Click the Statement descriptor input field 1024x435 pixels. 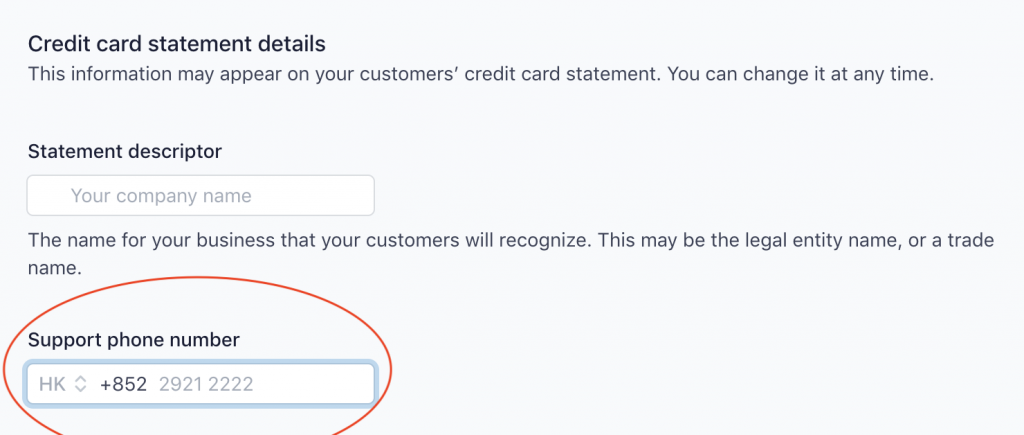click(x=200, y=195)
